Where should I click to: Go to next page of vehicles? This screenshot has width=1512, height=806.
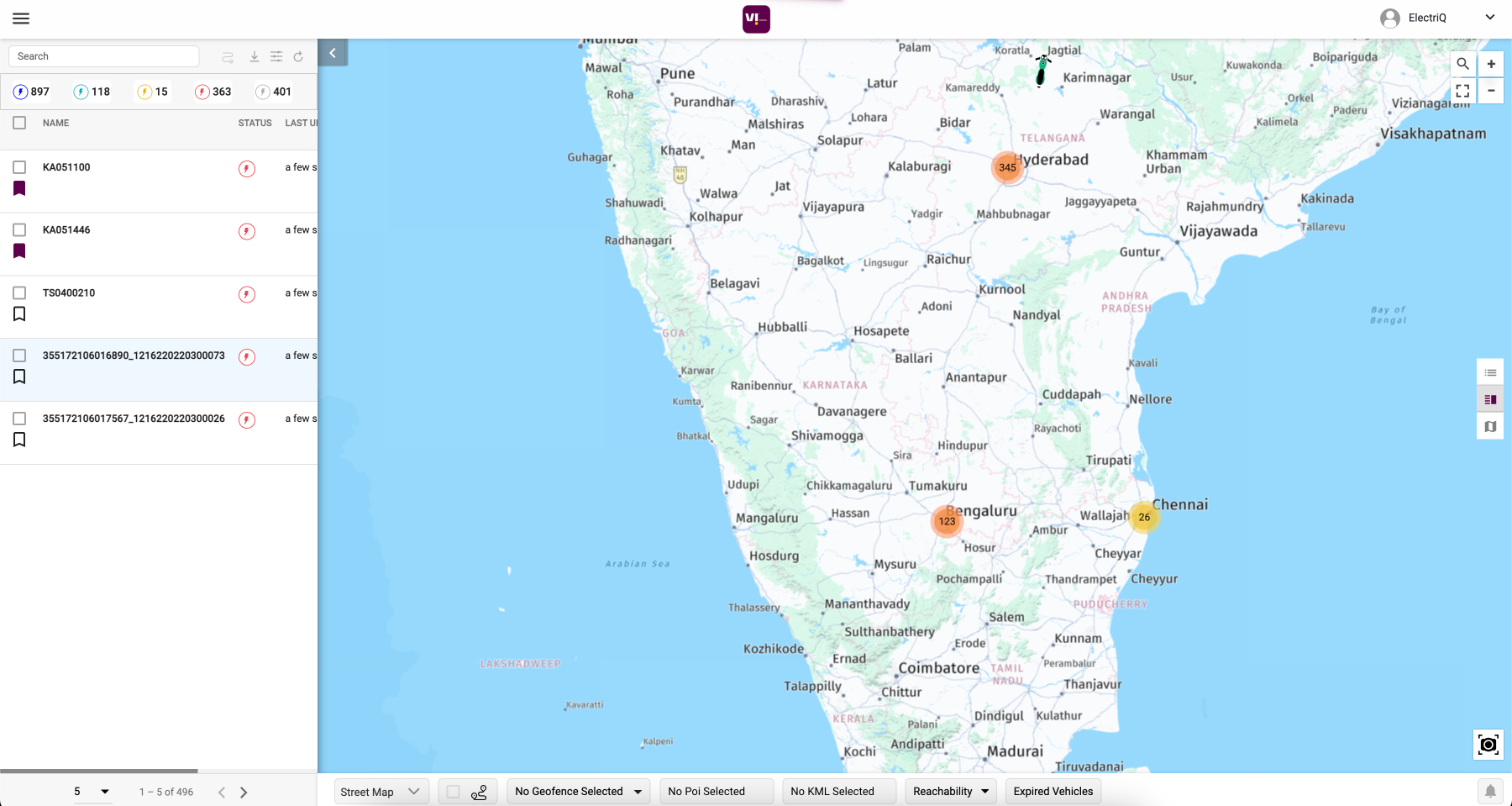click(x=244, y=793)
